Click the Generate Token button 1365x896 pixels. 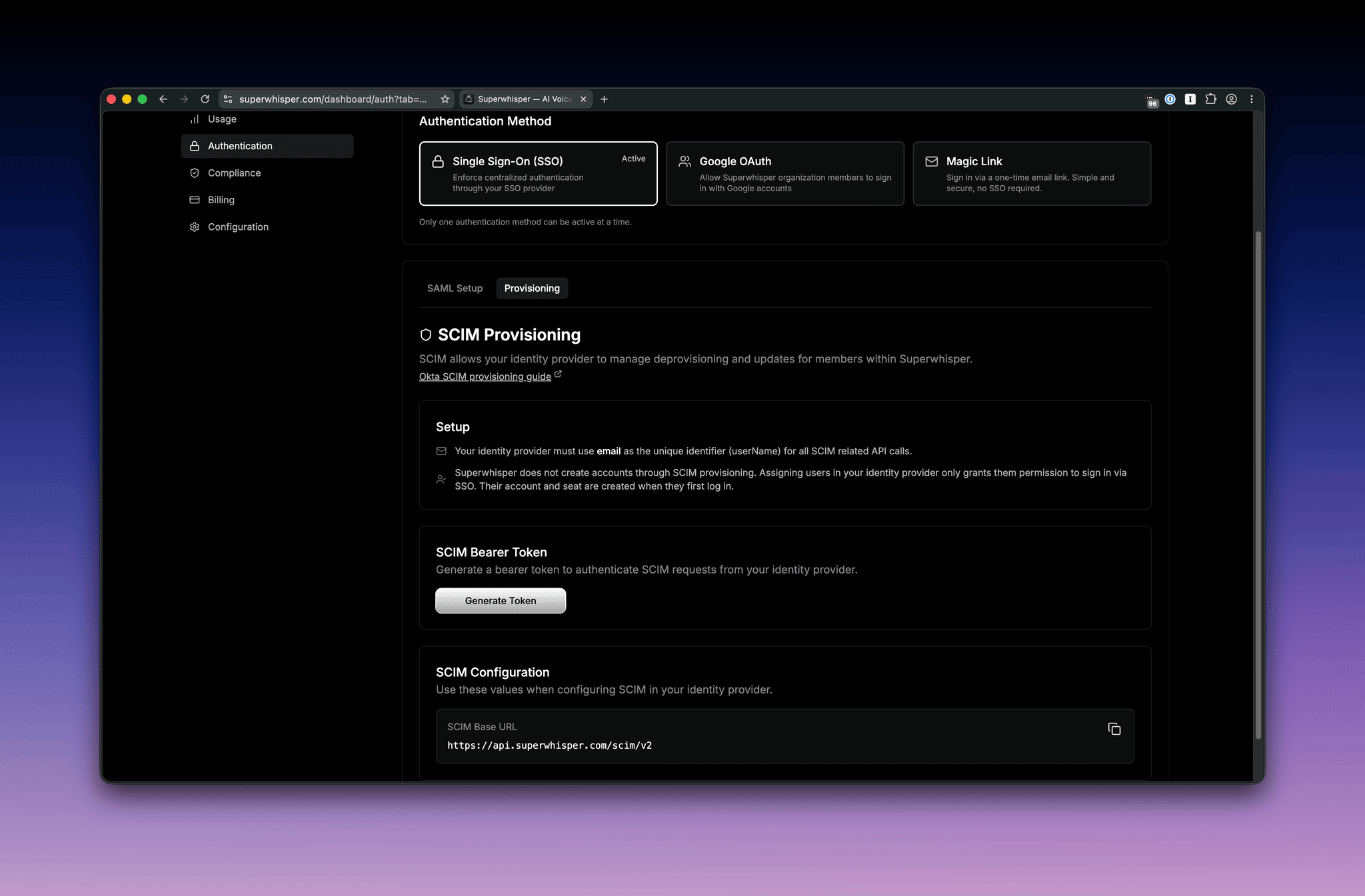click(501, 601)
